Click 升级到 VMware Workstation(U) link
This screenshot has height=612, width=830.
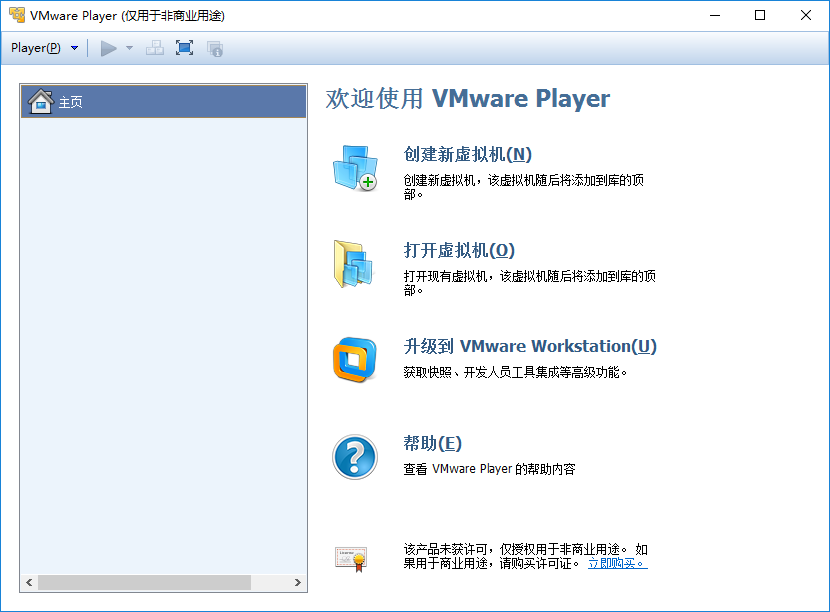(530, 346)
